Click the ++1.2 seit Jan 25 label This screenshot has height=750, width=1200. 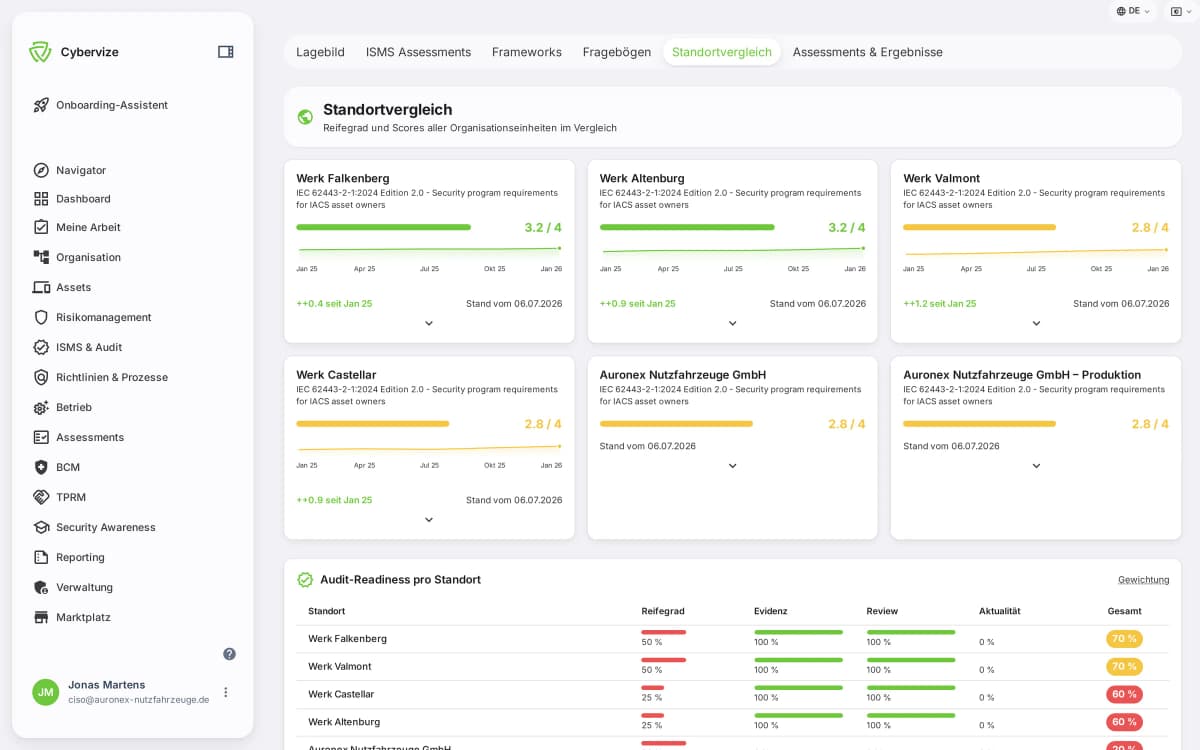940,304
